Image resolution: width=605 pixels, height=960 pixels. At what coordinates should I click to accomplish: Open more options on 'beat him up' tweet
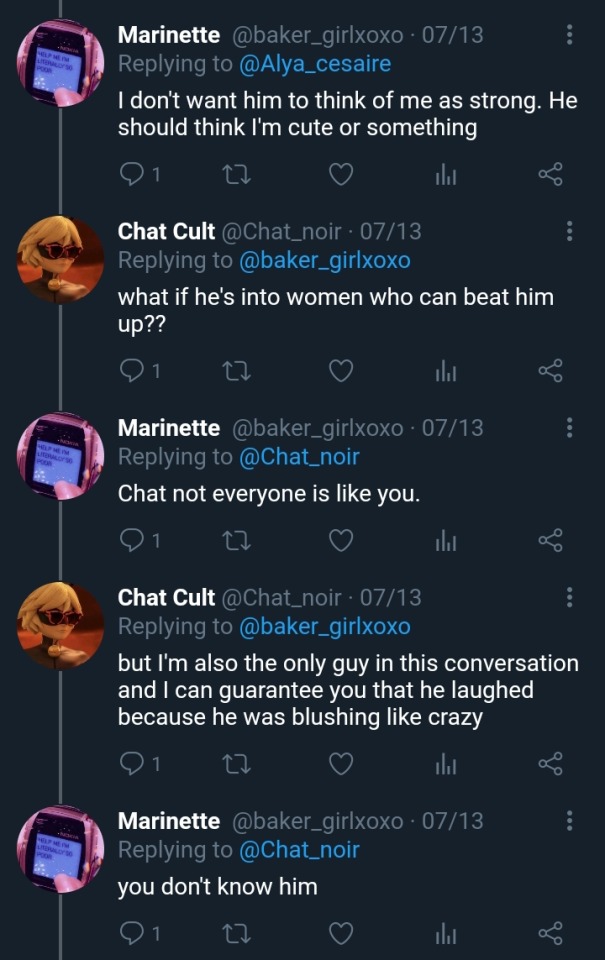(569, 231)
